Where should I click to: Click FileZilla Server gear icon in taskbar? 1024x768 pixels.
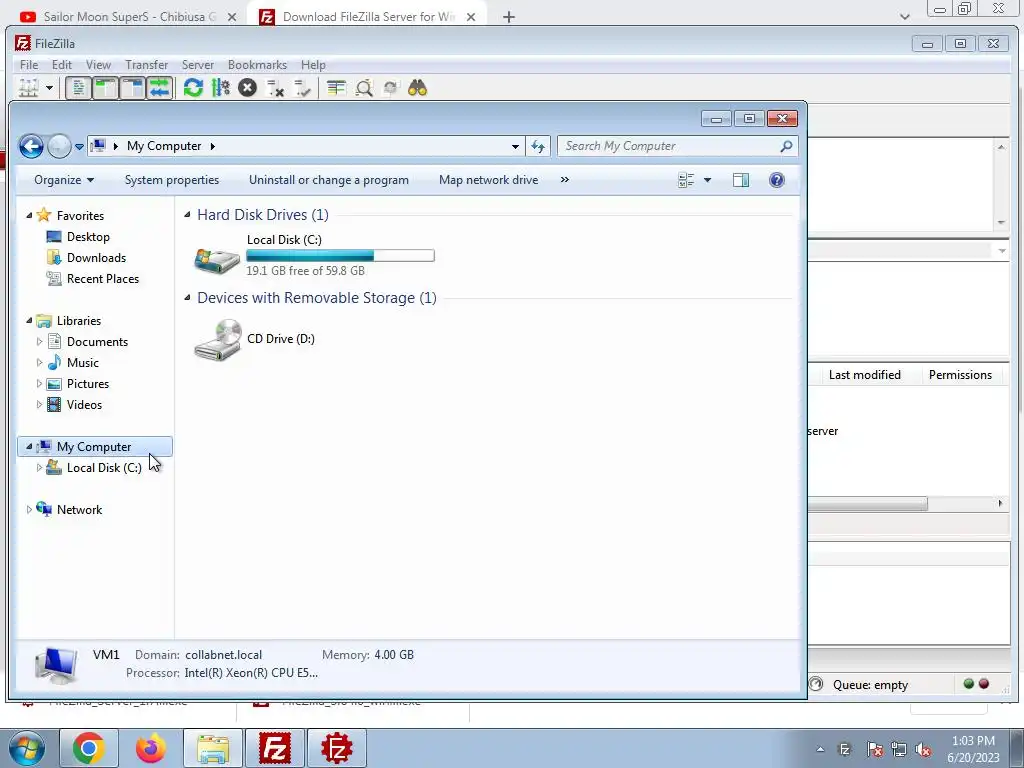(336, 748)
